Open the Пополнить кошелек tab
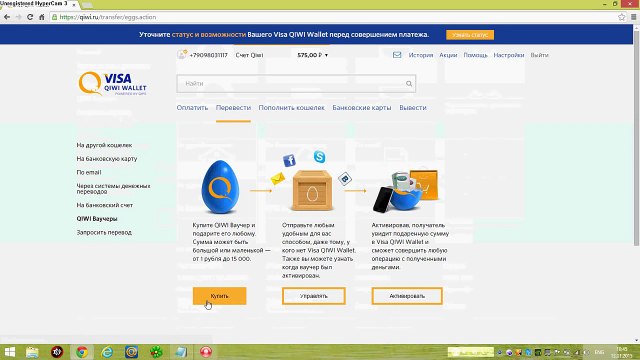Screen dimensions: 640x360 291,108
